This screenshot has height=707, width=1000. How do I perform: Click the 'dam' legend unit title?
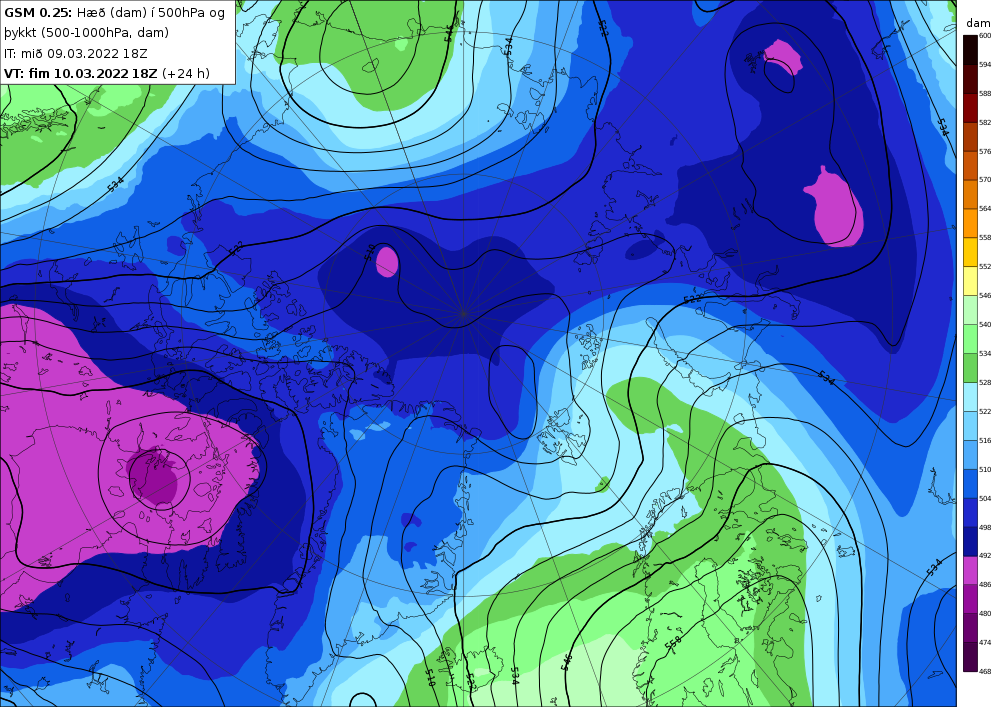click(x=978, y=23)
